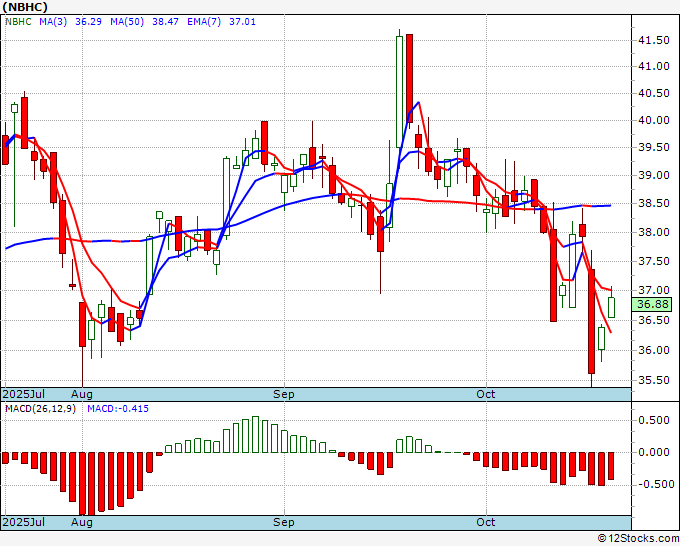680x546 pixels.
Task: Click the tallest green MACD histogram bar
Action: coord(255,435)
